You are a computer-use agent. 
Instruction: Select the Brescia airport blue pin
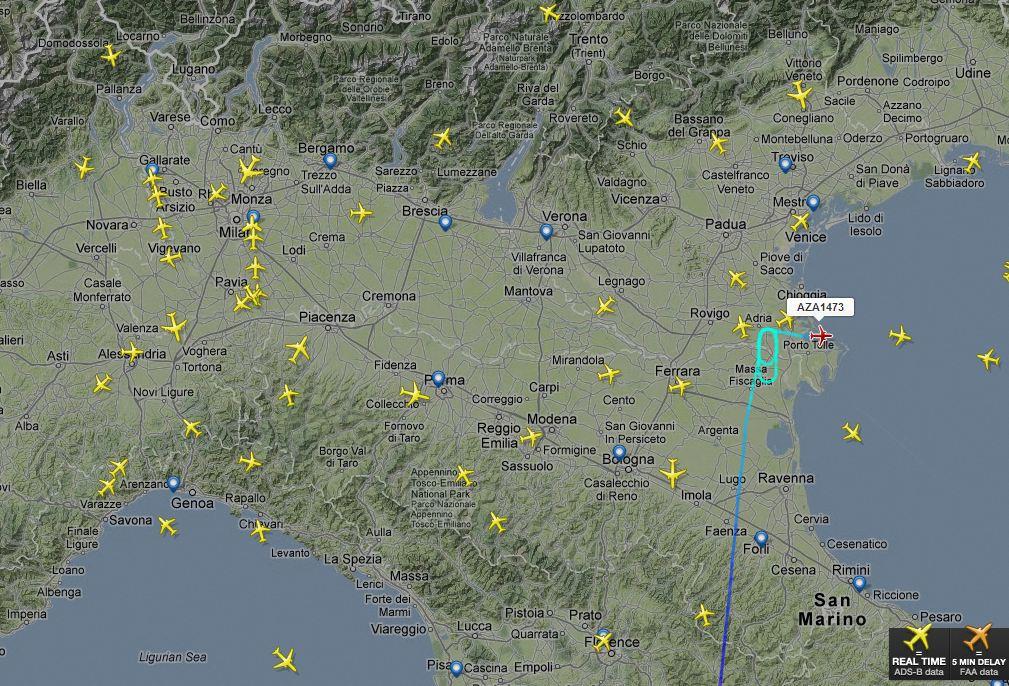pos(445,223)
